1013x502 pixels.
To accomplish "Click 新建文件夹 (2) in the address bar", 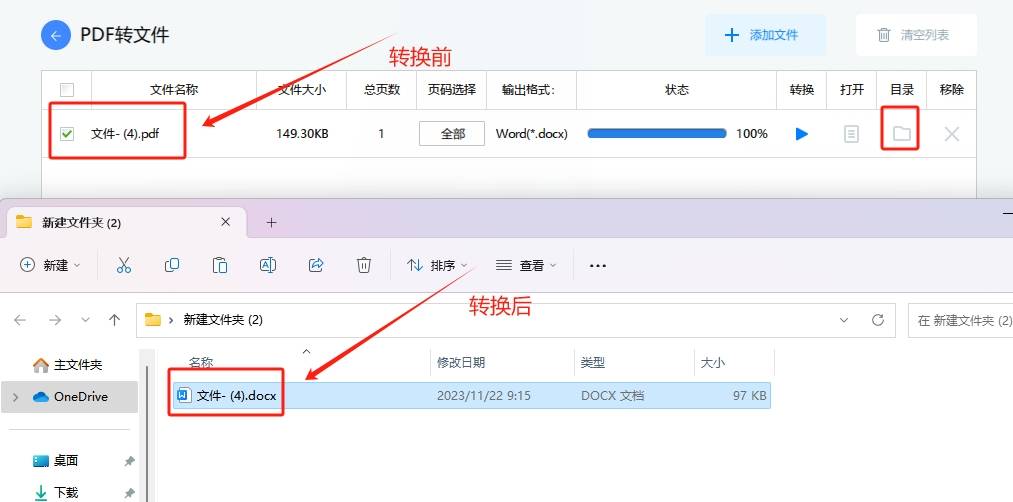I will click(223, 320).
